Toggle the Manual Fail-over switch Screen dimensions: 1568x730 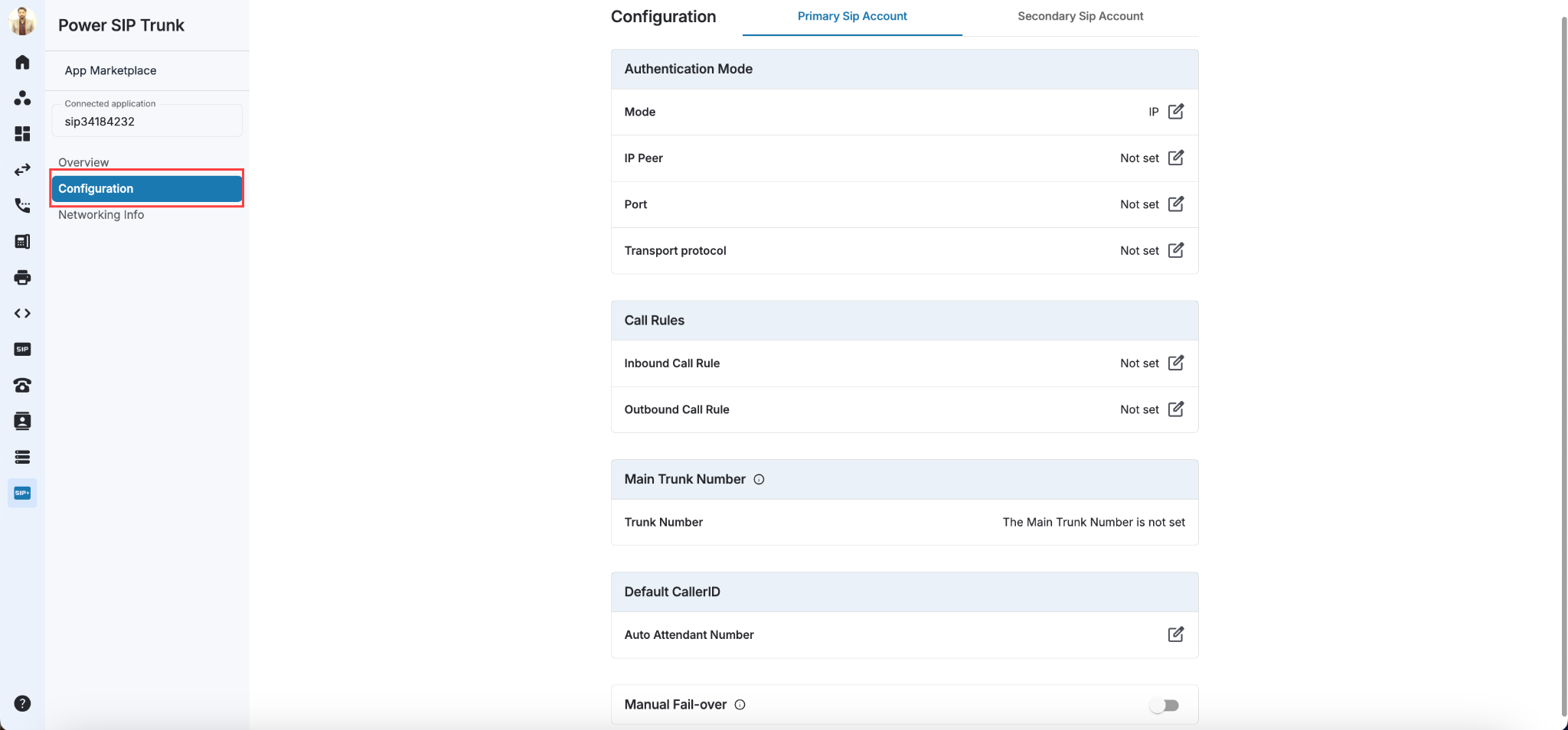coord(1164,706)
